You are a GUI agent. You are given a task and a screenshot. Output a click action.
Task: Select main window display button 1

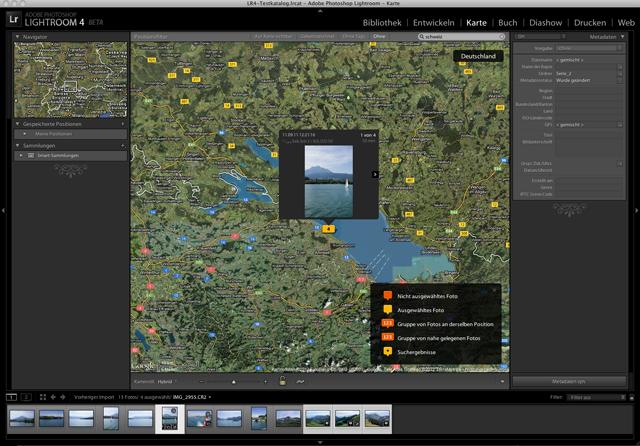tap(11, 397)
